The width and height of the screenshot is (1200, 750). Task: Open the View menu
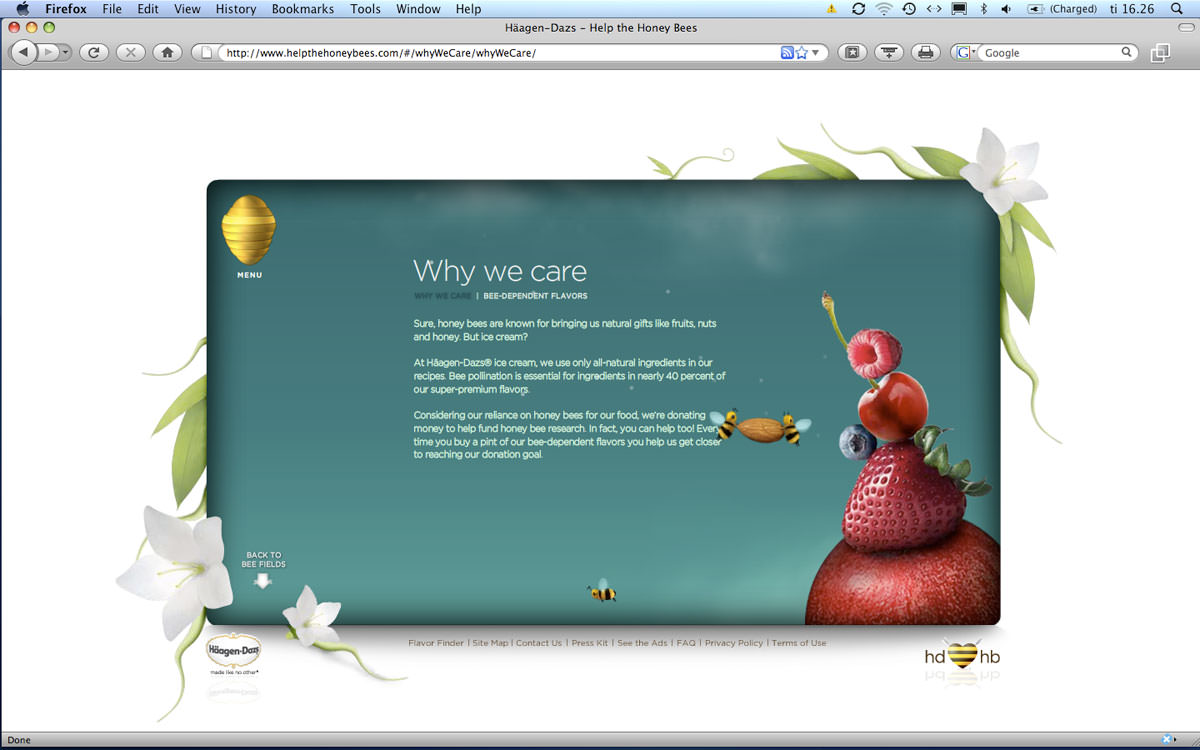[187, 9]
